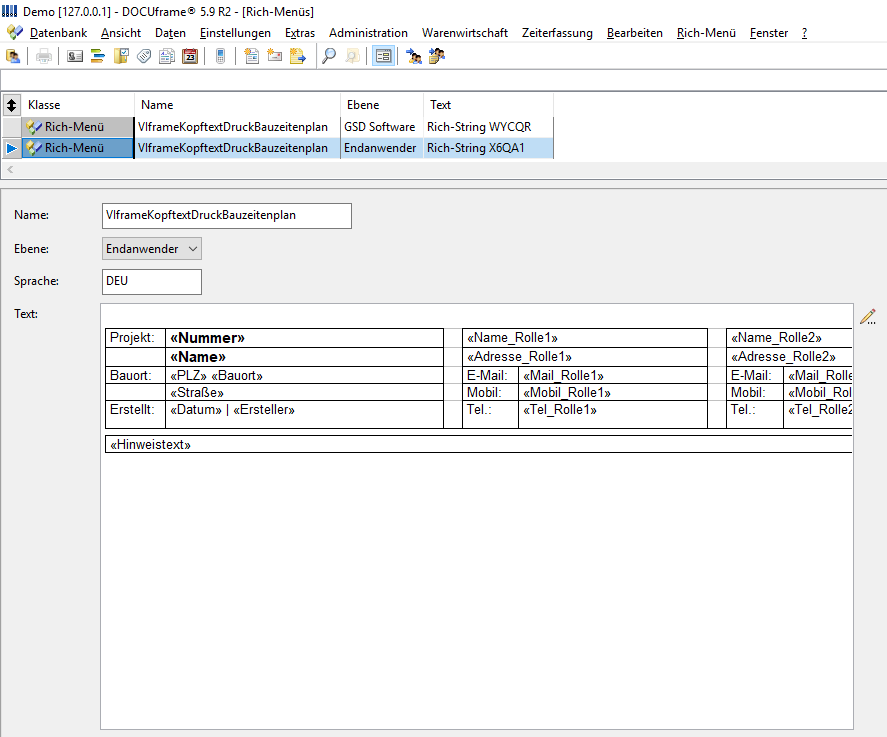The width and height of the screenshot is (887, 737).
Task: Click the «Datum» | «Ersteller» cell
Action: pyautogui.click(x=304, y=415)
